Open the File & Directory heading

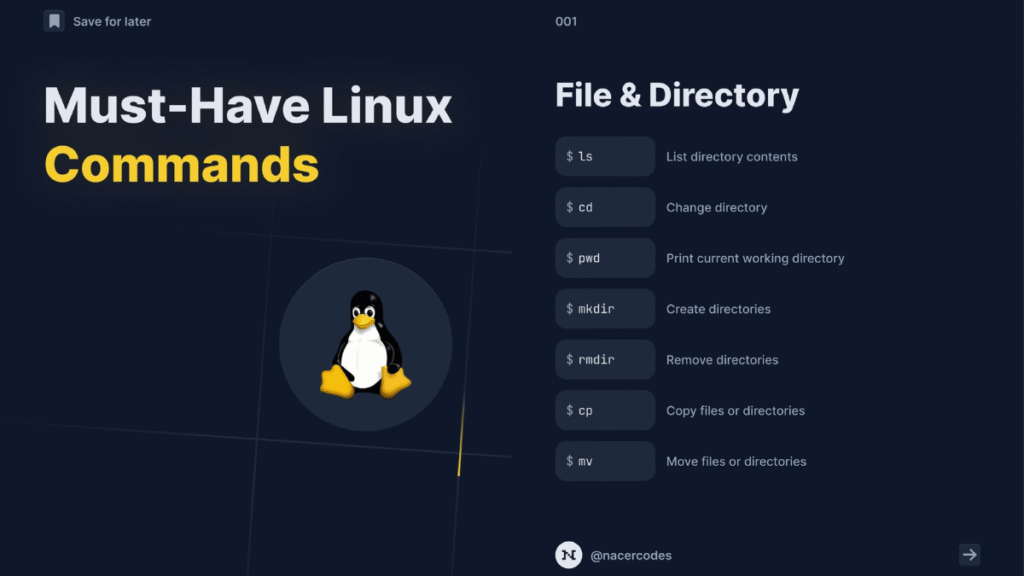pyautogui.click(x=677, y=94)
